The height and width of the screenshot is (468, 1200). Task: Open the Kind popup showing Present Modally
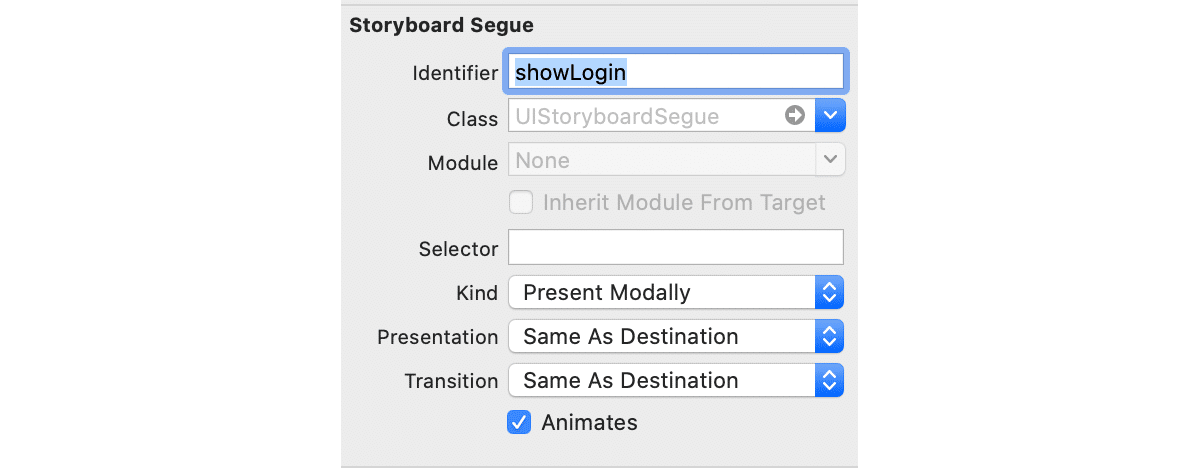coord(676,293)
